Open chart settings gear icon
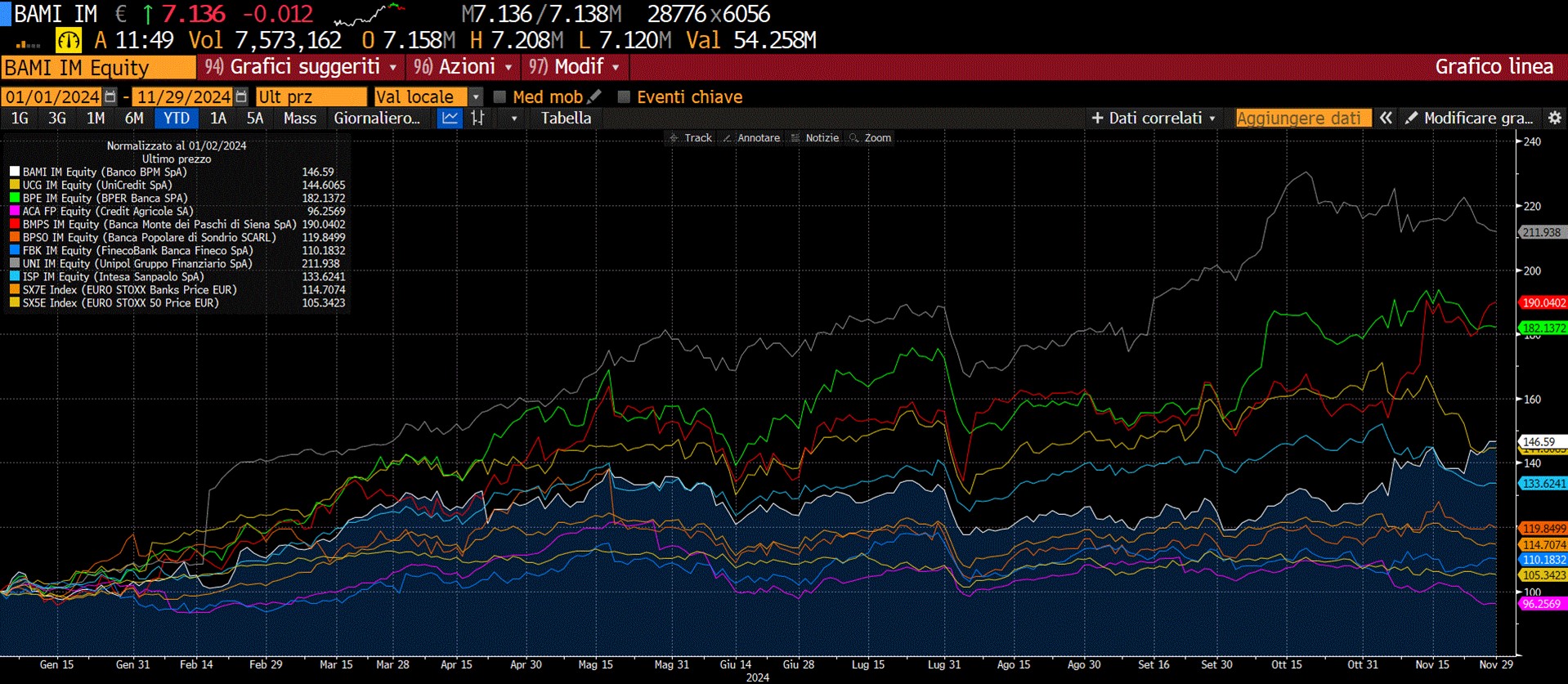 [x=1555, y=118]
